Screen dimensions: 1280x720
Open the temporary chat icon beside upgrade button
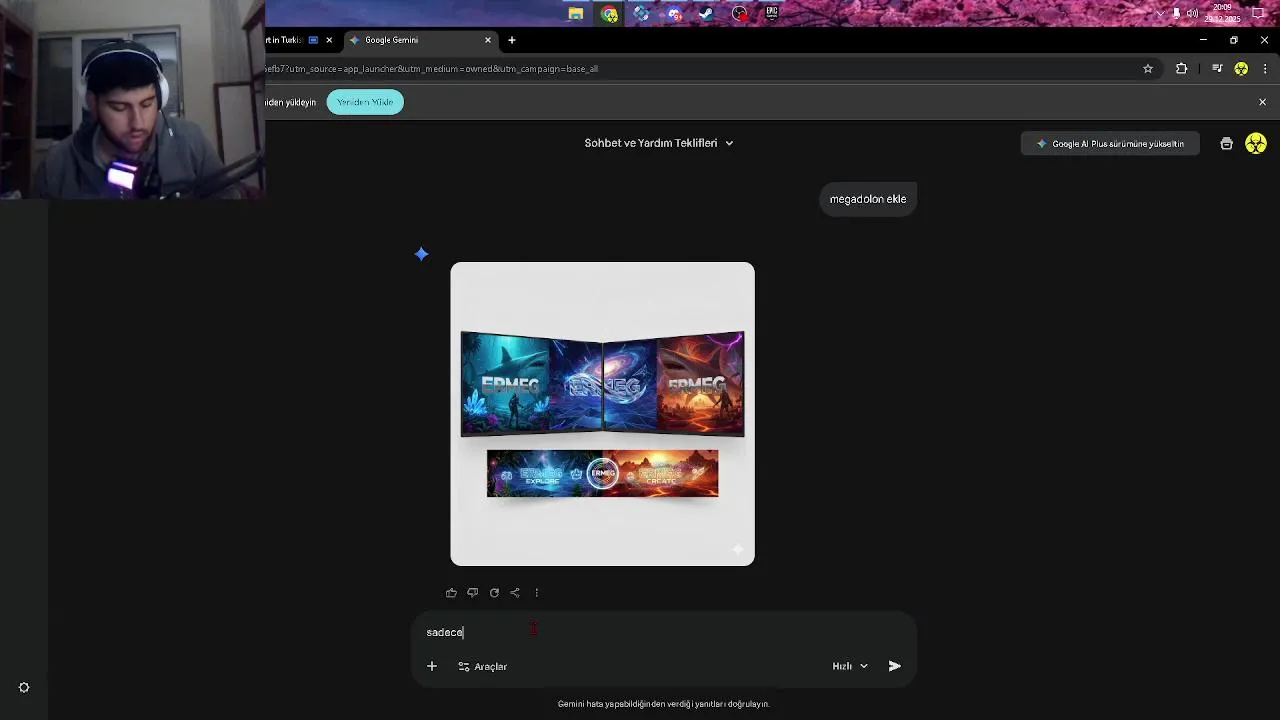tap(1227, 144)
